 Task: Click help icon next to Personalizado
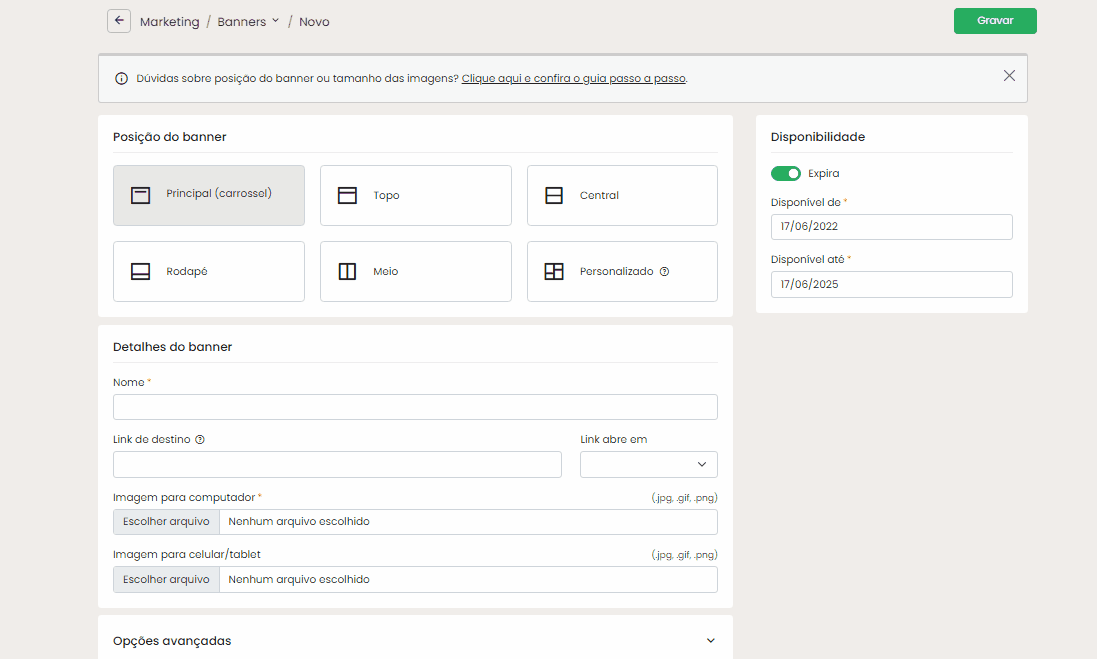coord(664,271)
